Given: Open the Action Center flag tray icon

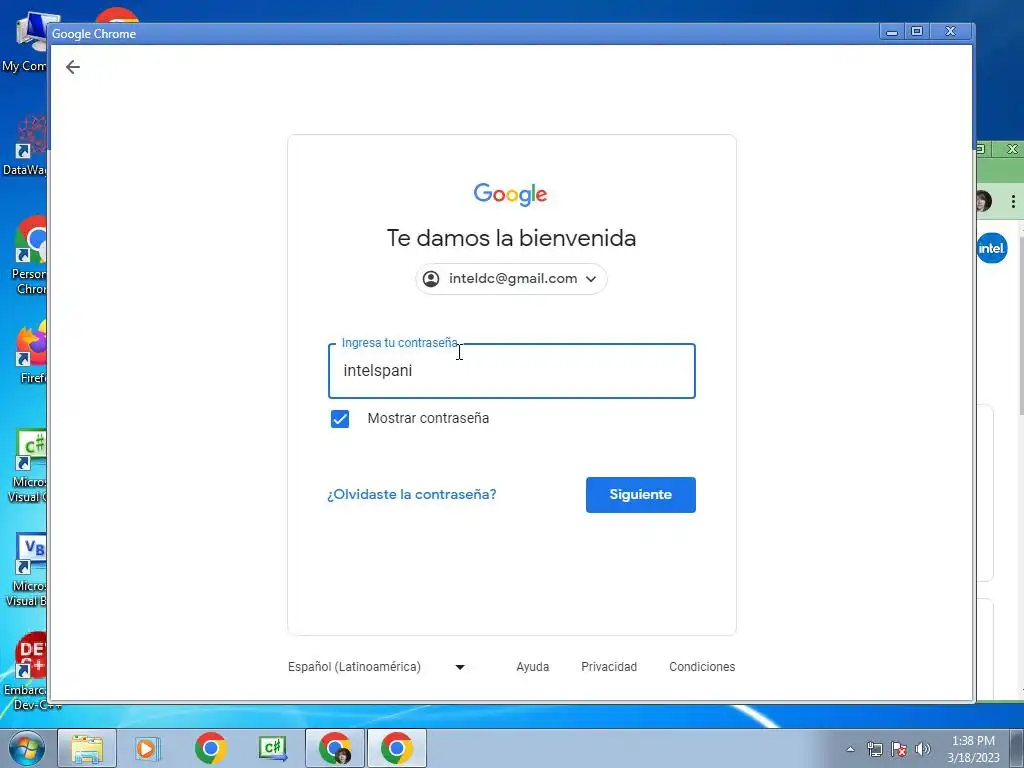Looking at the screenshot, I should pos(899,749).
